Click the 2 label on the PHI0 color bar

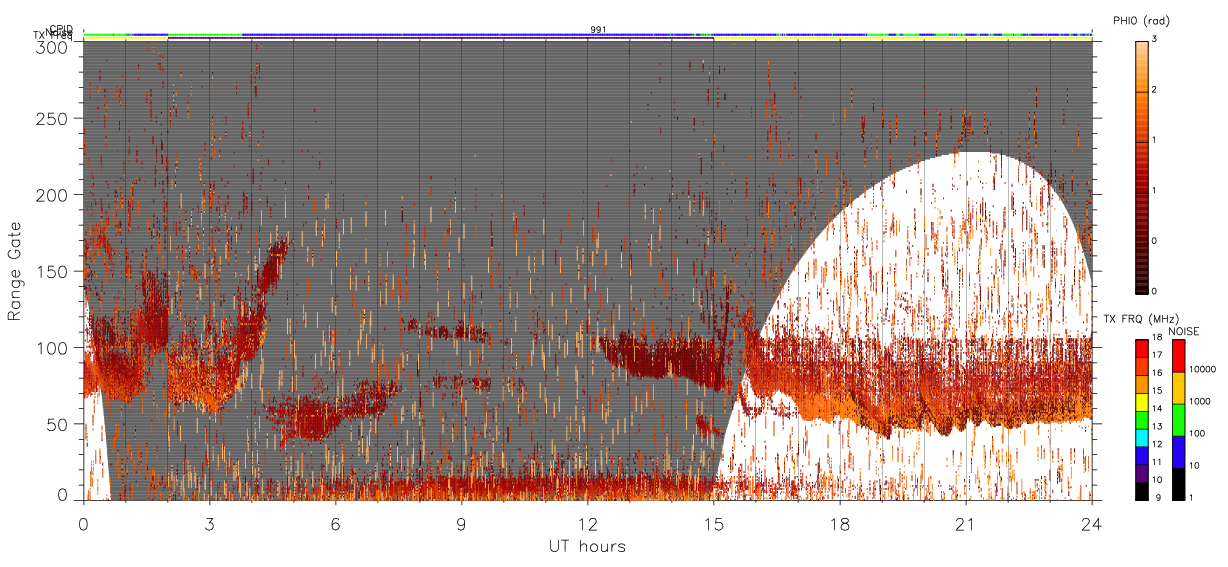pos(1154,90)
